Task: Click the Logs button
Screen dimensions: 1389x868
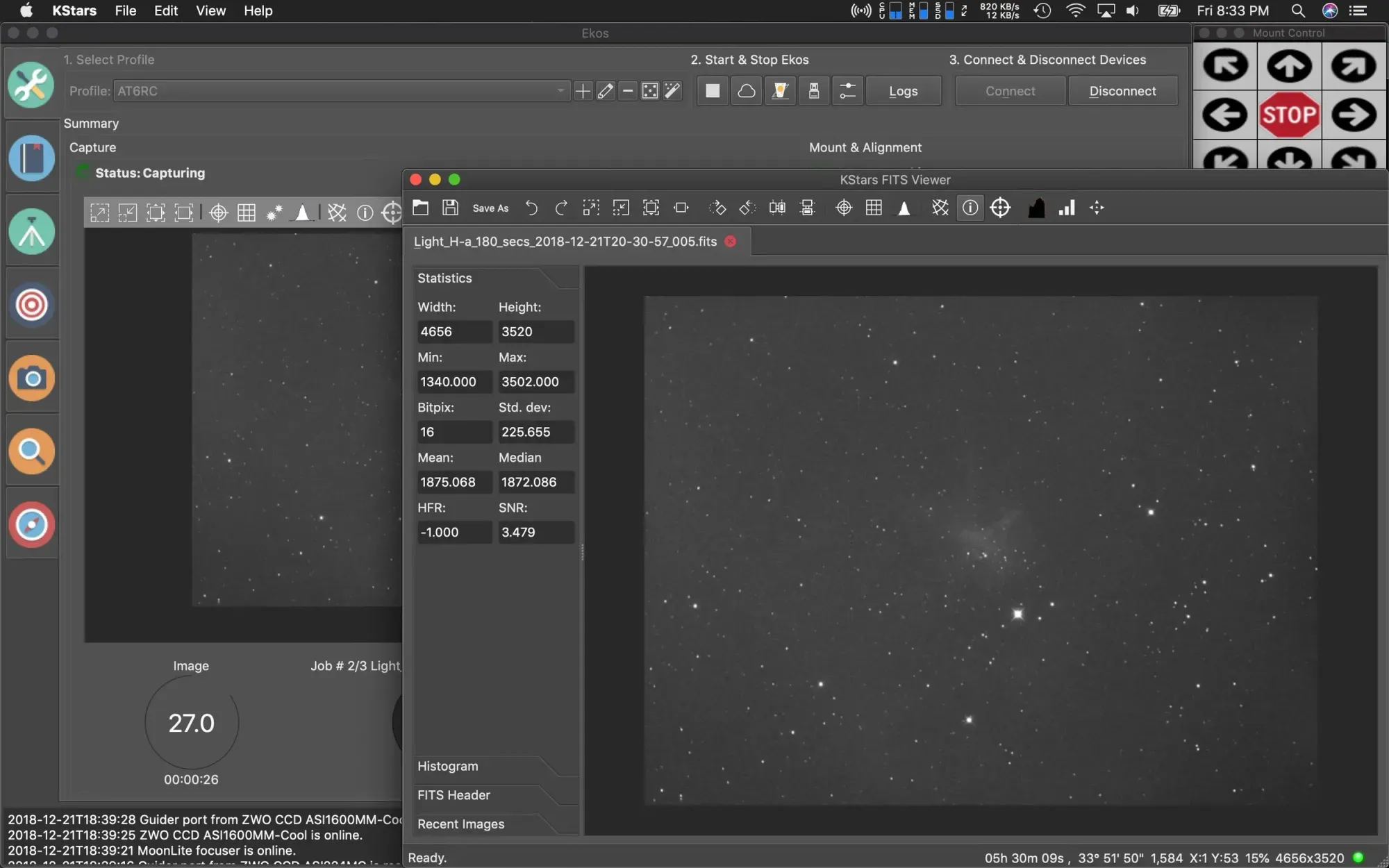Action: pos(903,91)
